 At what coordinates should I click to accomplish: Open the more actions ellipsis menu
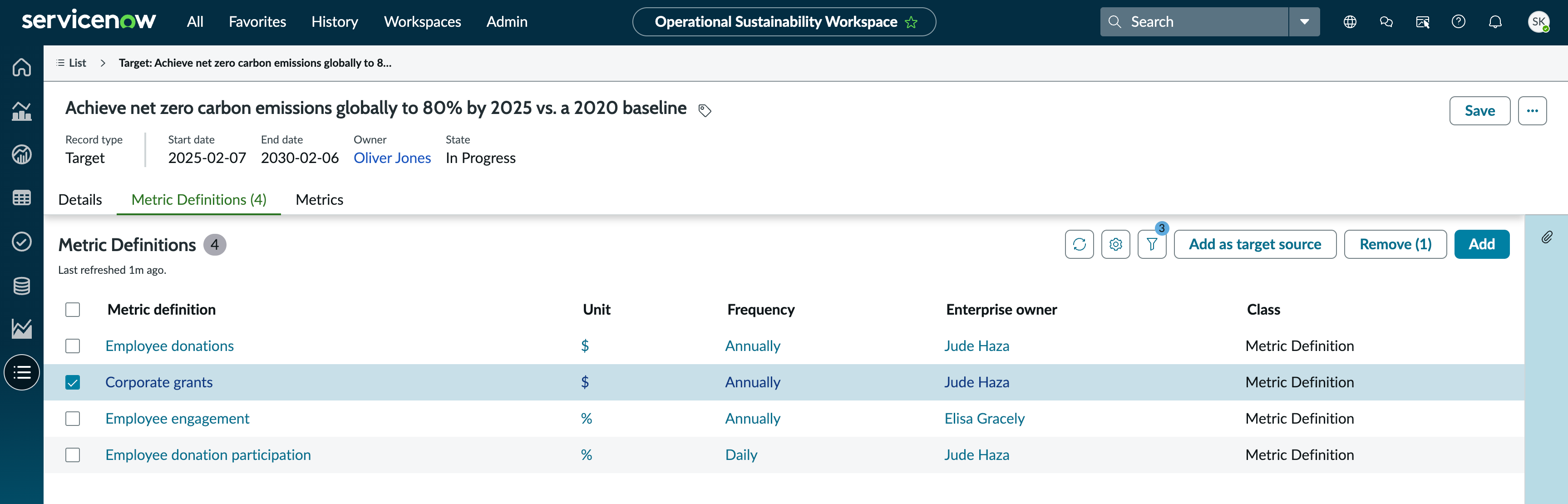[x=1532, y=111]
